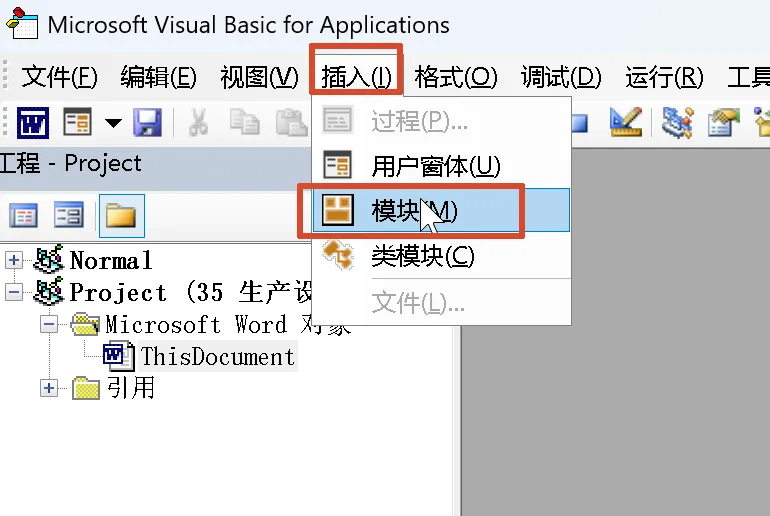The width and height of the screenshot is (770, 516).
Task: Select 类模块(C) from the insert menu
Action: pos(441,255)
